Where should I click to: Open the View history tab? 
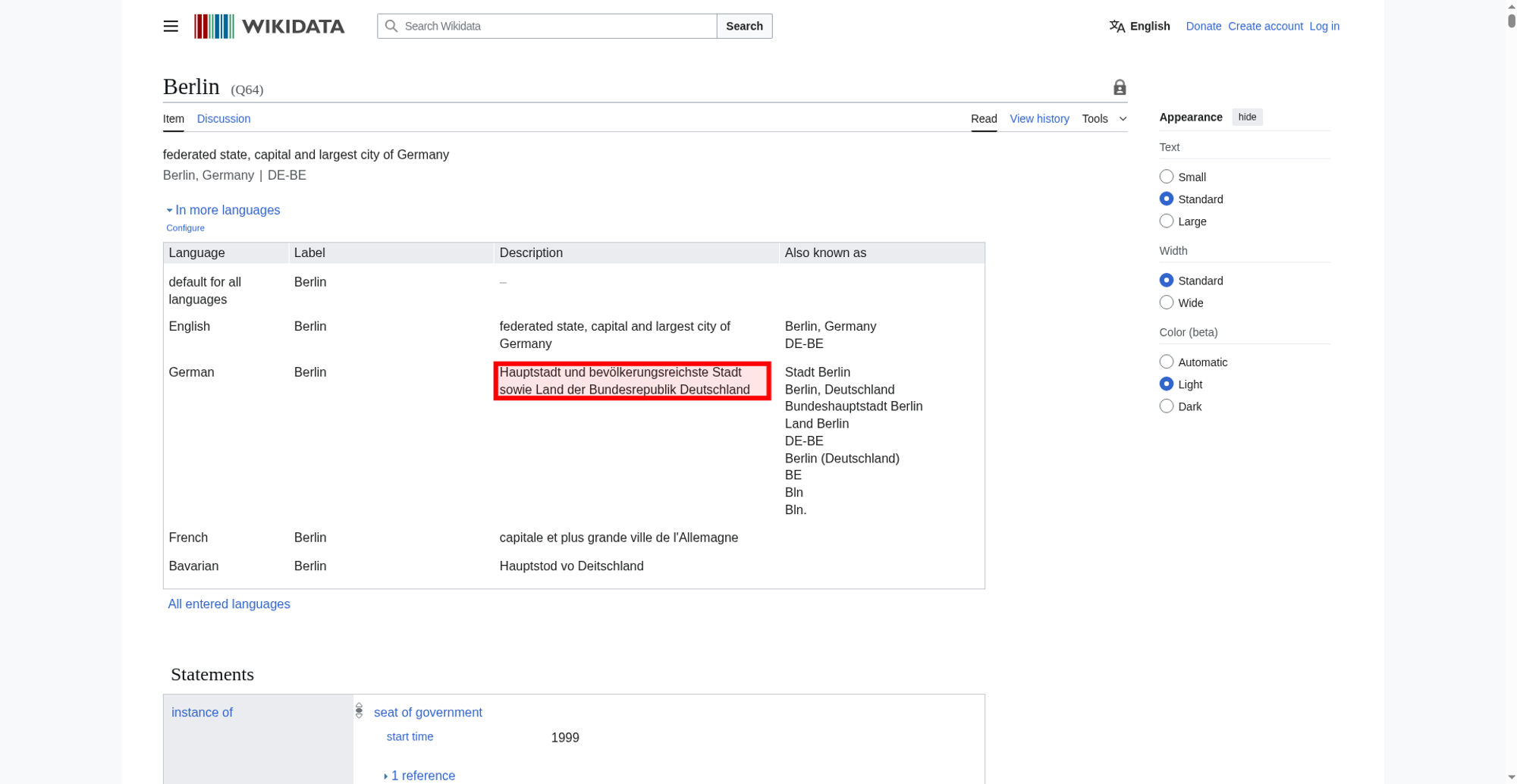(1039, 119)
